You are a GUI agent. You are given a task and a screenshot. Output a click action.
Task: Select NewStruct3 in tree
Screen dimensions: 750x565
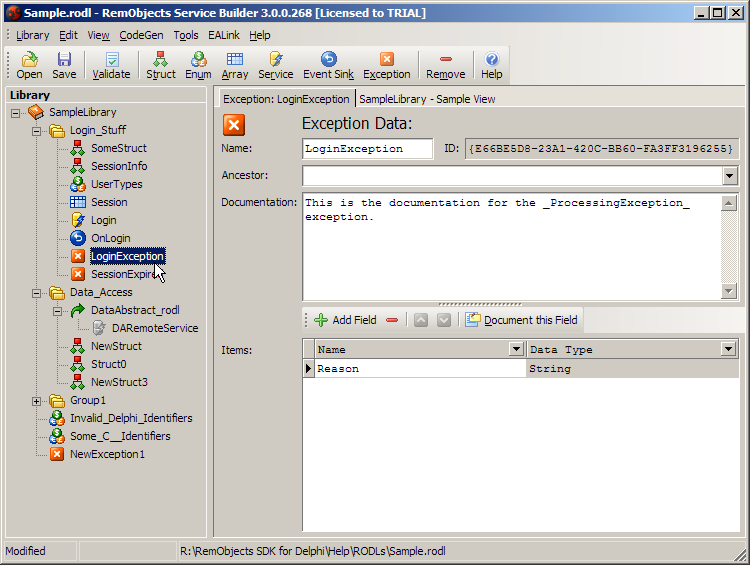click(119, 382)
